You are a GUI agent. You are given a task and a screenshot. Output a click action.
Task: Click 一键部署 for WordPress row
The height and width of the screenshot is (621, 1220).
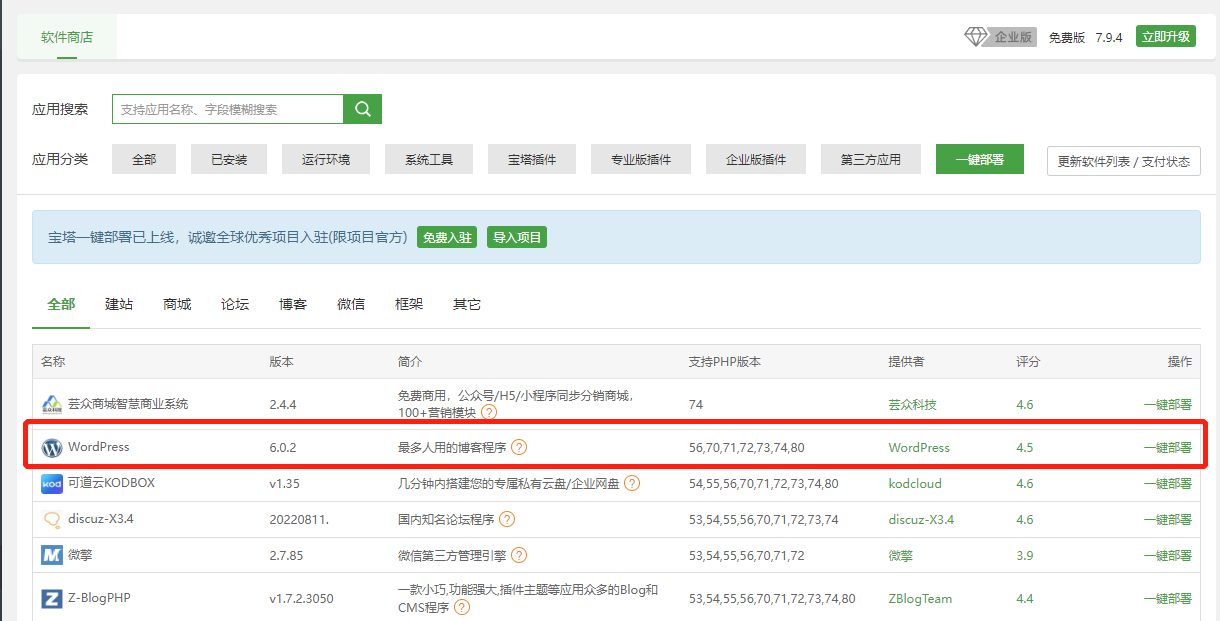tap(1167, 448)
